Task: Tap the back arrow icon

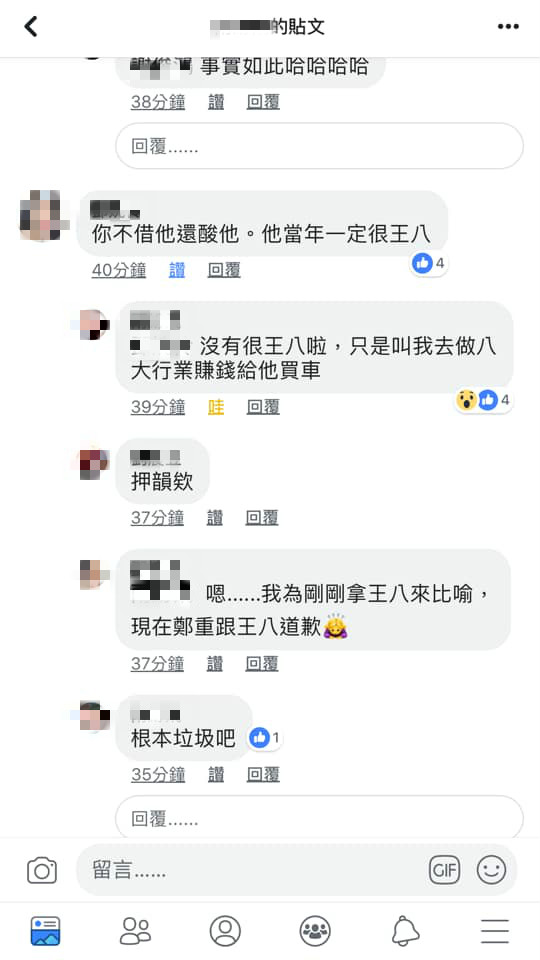Action: (31, 26)
